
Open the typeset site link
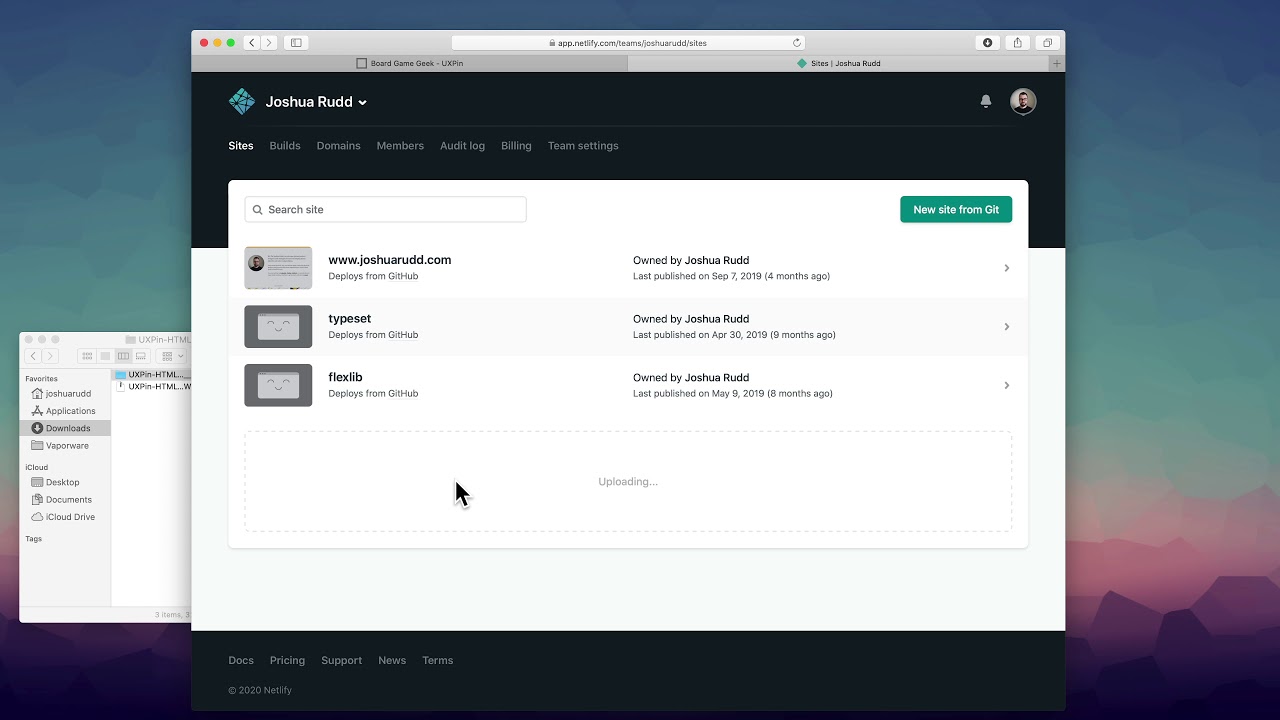tap(350, 319)
